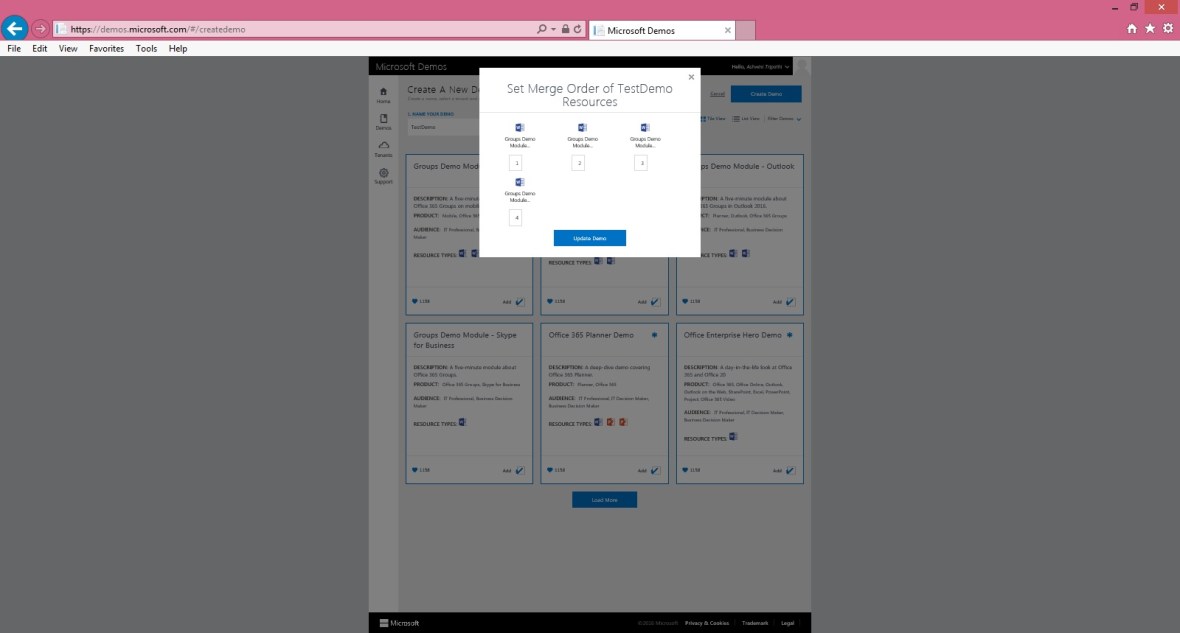The width and height of the screenshot is (1180, 633).
Task: Click the Refresh icon in address bar
Action: coord(577,30)
